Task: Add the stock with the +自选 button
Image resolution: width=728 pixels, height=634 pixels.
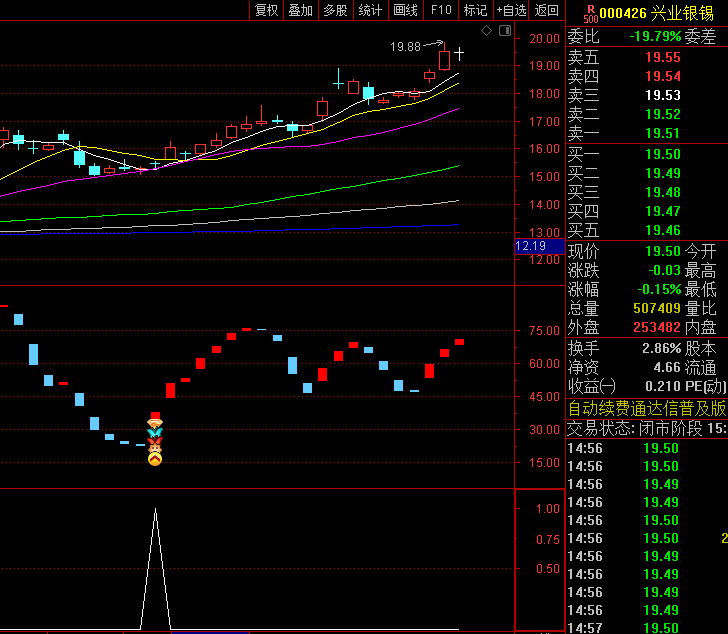Action: 511,10
